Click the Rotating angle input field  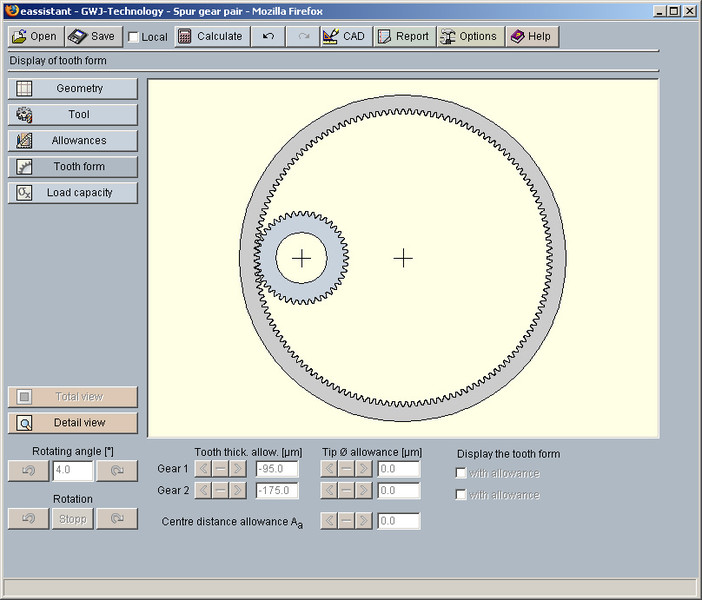pyautogui.click(x=72, y=470)
